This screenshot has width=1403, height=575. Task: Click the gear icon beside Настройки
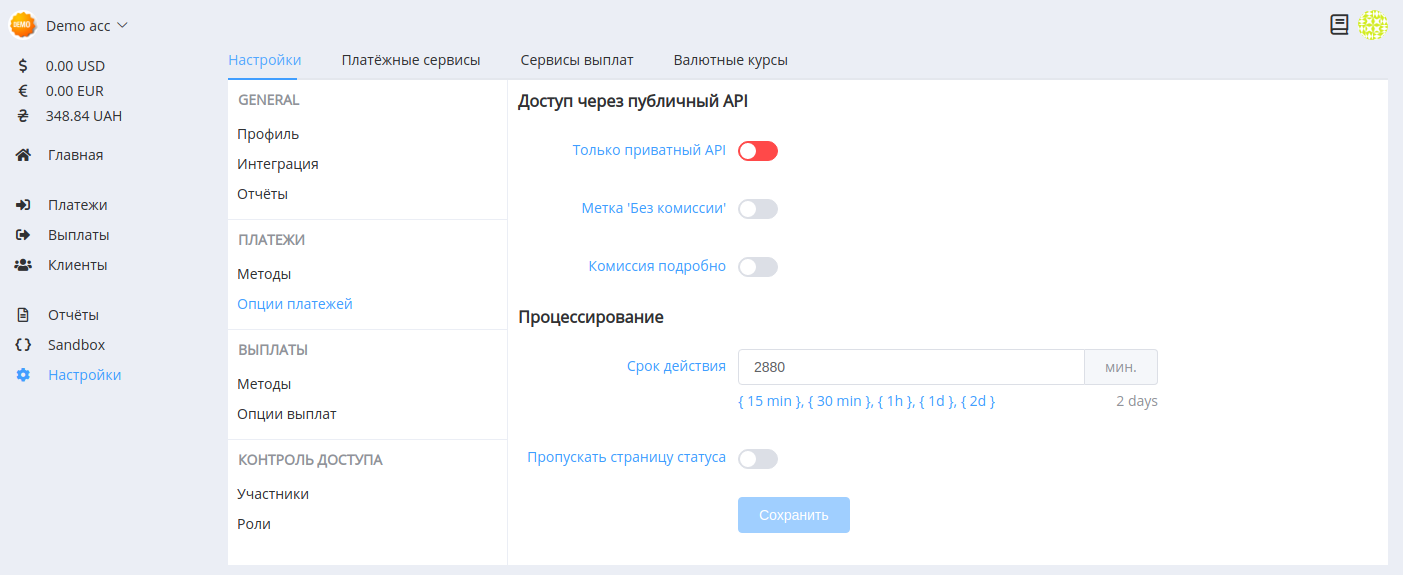pos(23,375)
